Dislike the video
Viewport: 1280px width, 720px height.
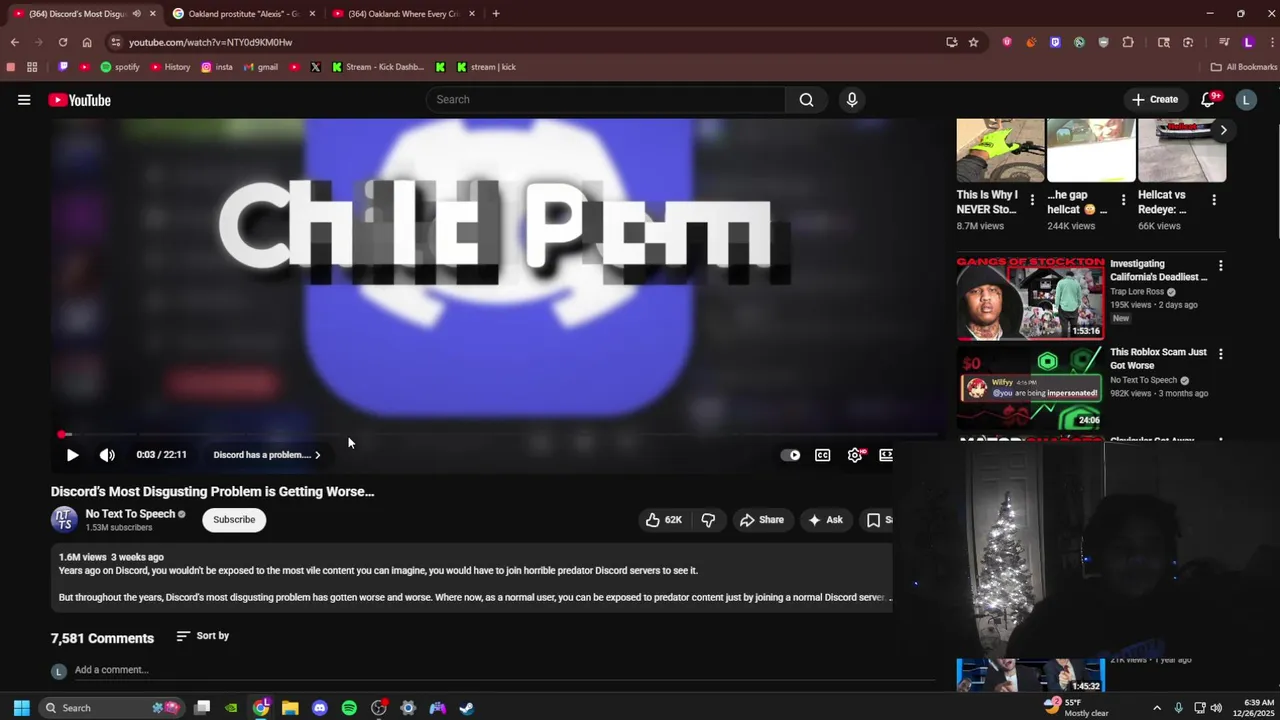pyautogui.click(x=708, y=520)
